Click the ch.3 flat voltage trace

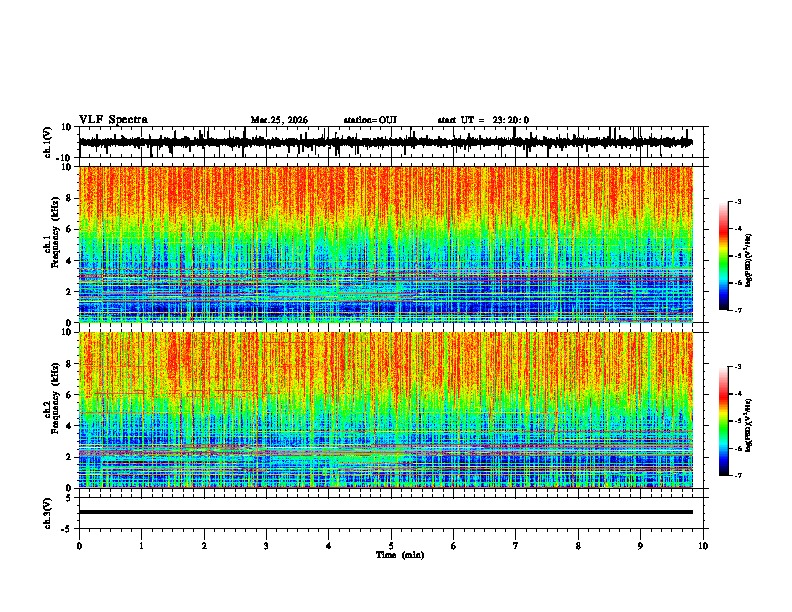(386, 512)
